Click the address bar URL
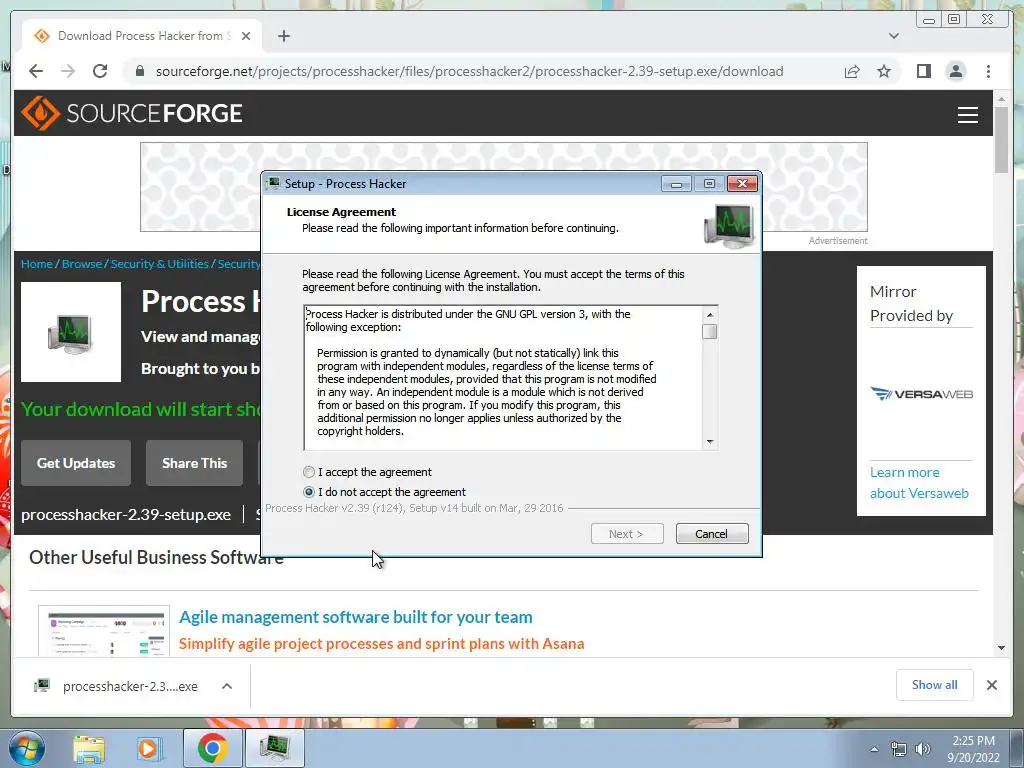This screenshot has height=768, width=1024. pos(470,71)
